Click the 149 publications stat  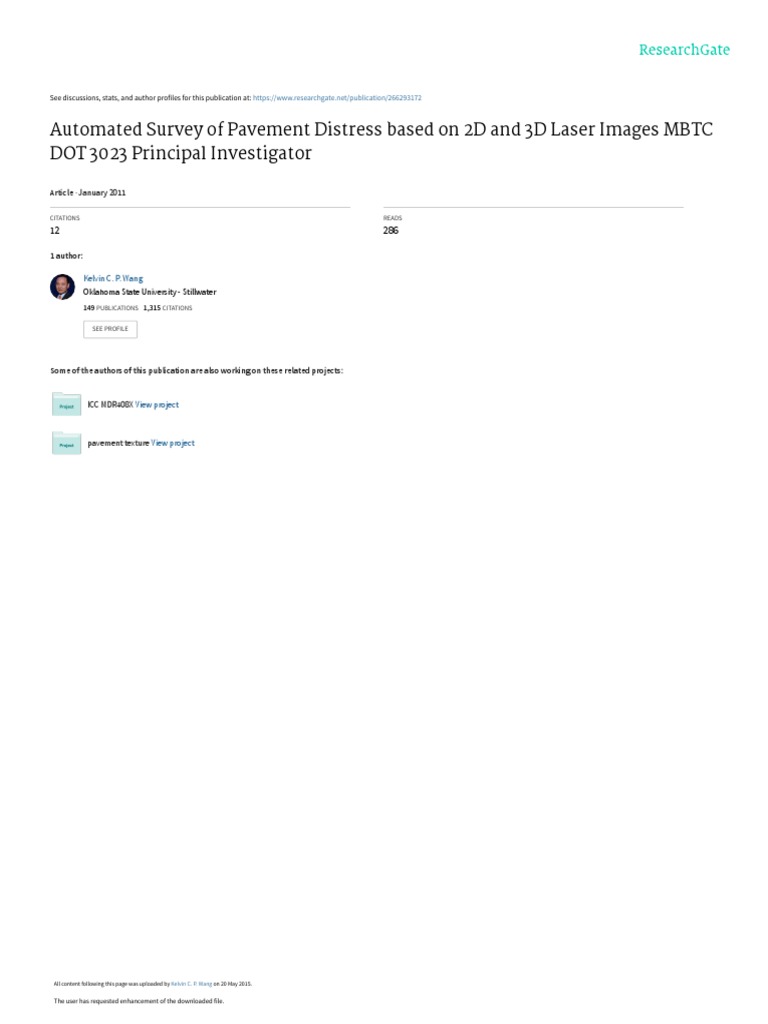pos(110,308)
